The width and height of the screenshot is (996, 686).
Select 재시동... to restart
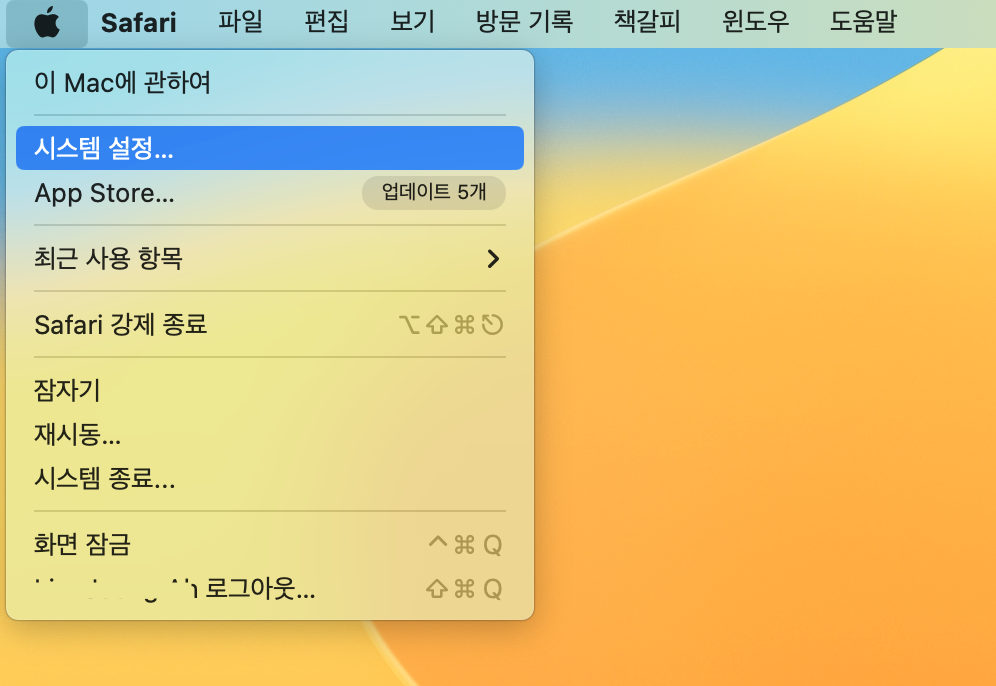pyautogui.click(x=270, y=434)
